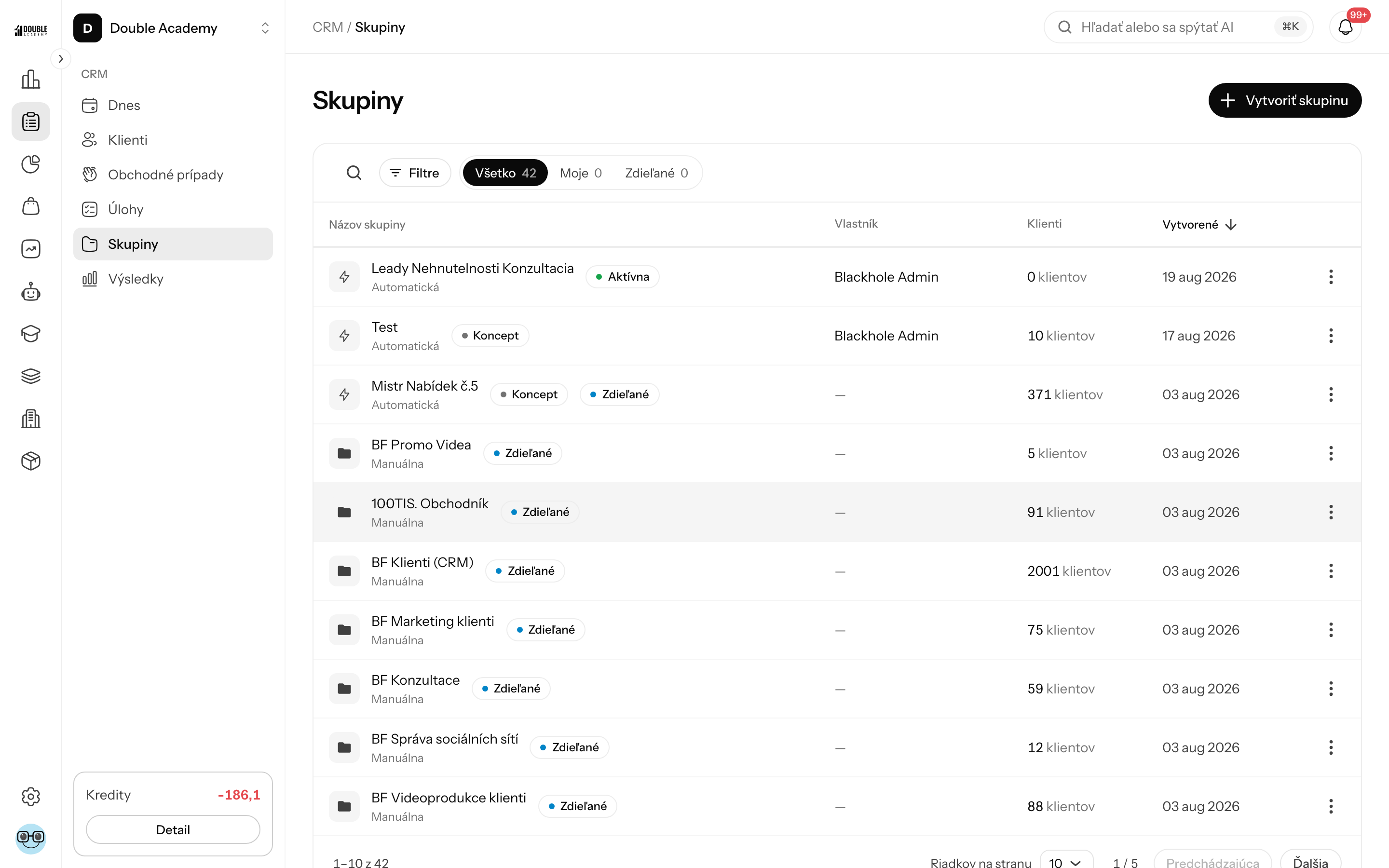Image resolution: width=1389 pixels, height=868 pixels.
Task: Click 2001 klientov cell
Action: [x=1069, y=571]
